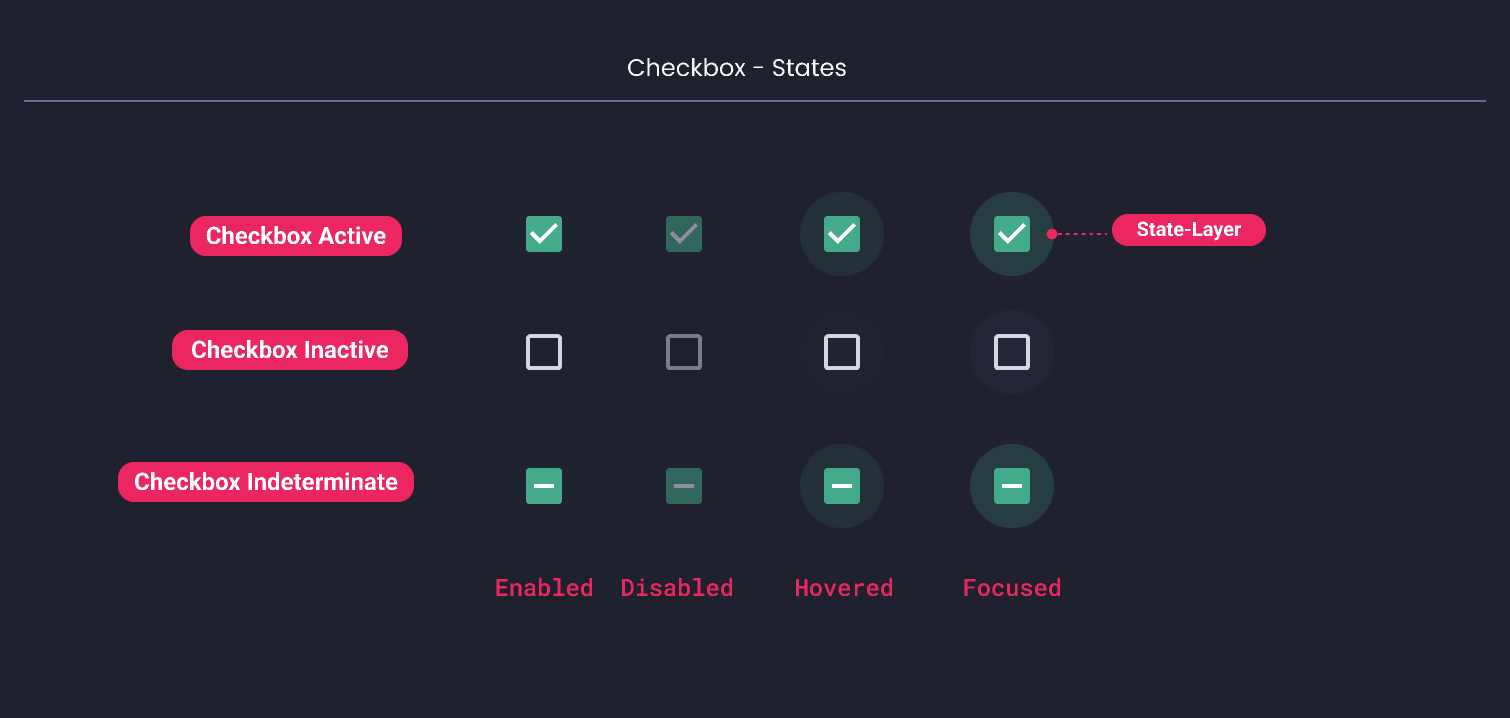Viewport: 1510px width, 718px height.
Task: Click the State-Layer annotation pill
Action: [x=1188, y=230]
